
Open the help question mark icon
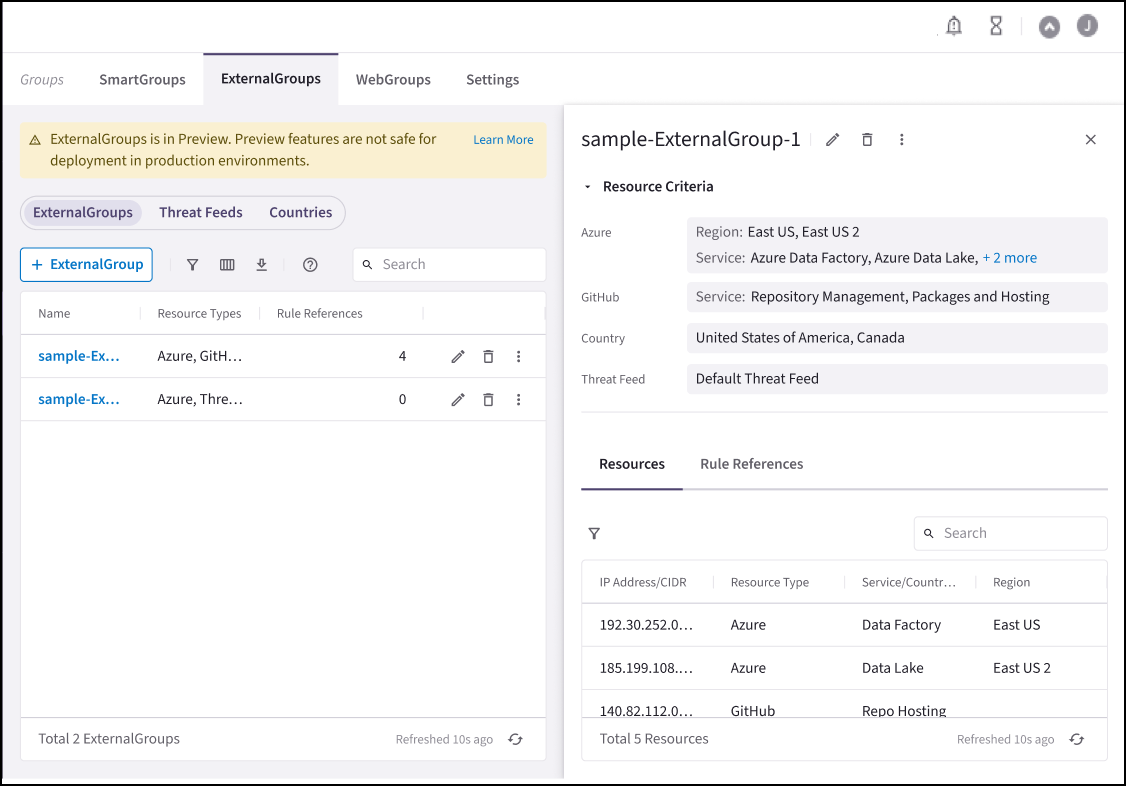point(310,265)
